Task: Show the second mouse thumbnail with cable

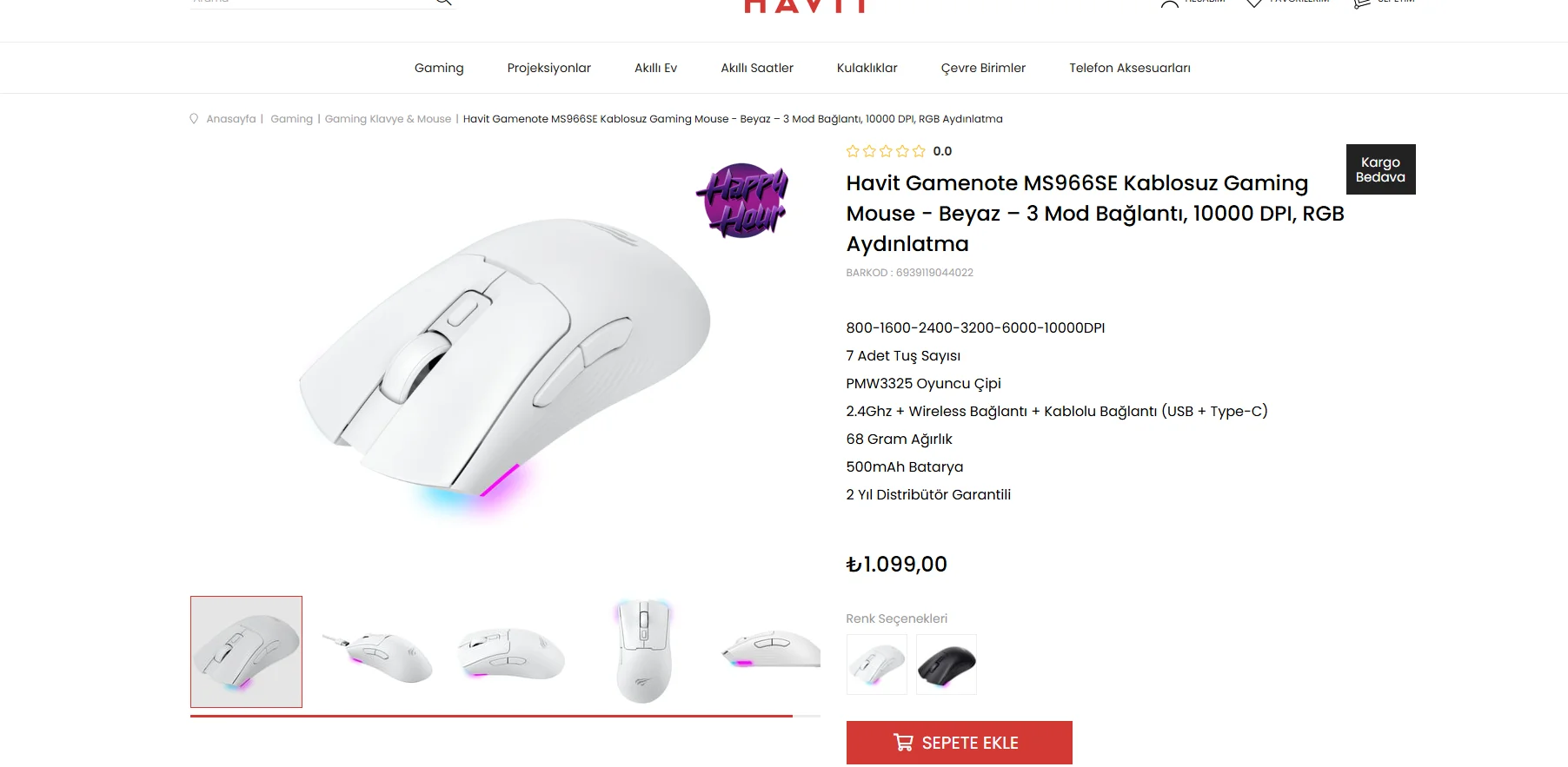Action: [x=379, y=651]
